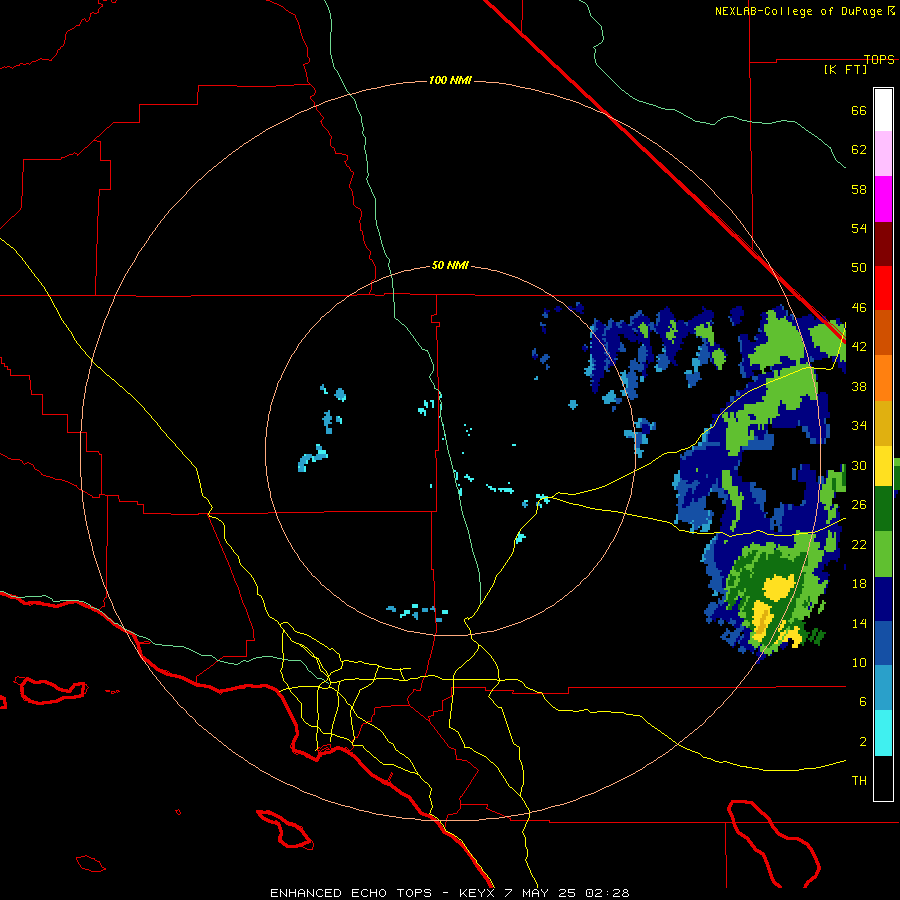This screenshot has width=900, height=900.
Task: Pick the bright orange legend swatch
Action: click(883, 378)
